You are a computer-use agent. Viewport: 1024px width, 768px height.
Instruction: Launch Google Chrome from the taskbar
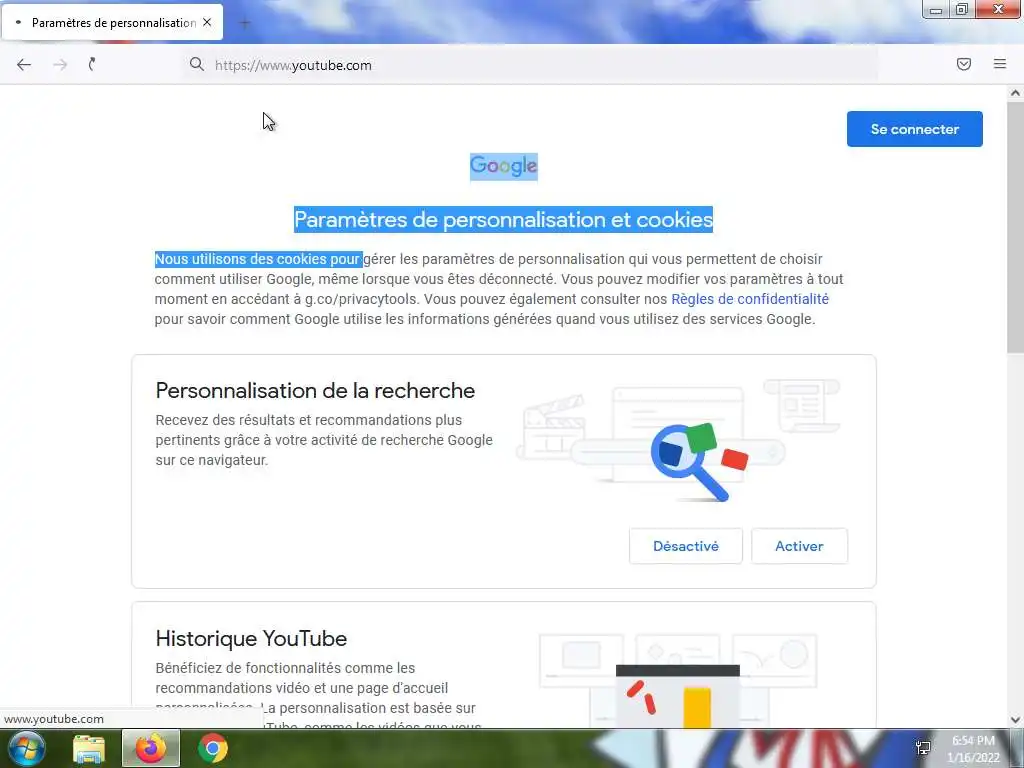click(x=213, y=748)
